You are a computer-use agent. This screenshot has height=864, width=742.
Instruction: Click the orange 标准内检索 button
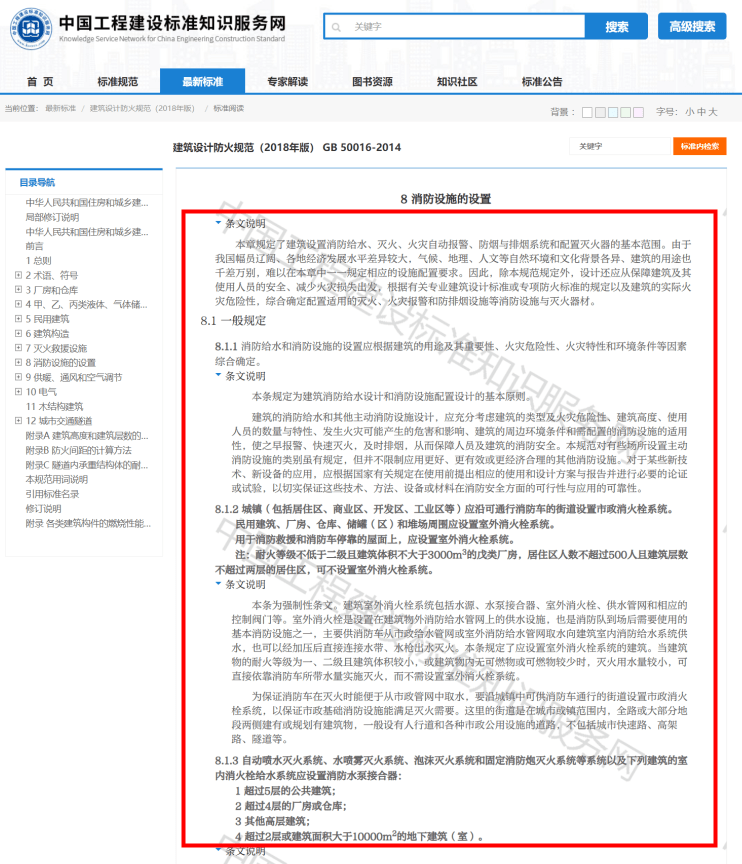click(x=700, y=146)
